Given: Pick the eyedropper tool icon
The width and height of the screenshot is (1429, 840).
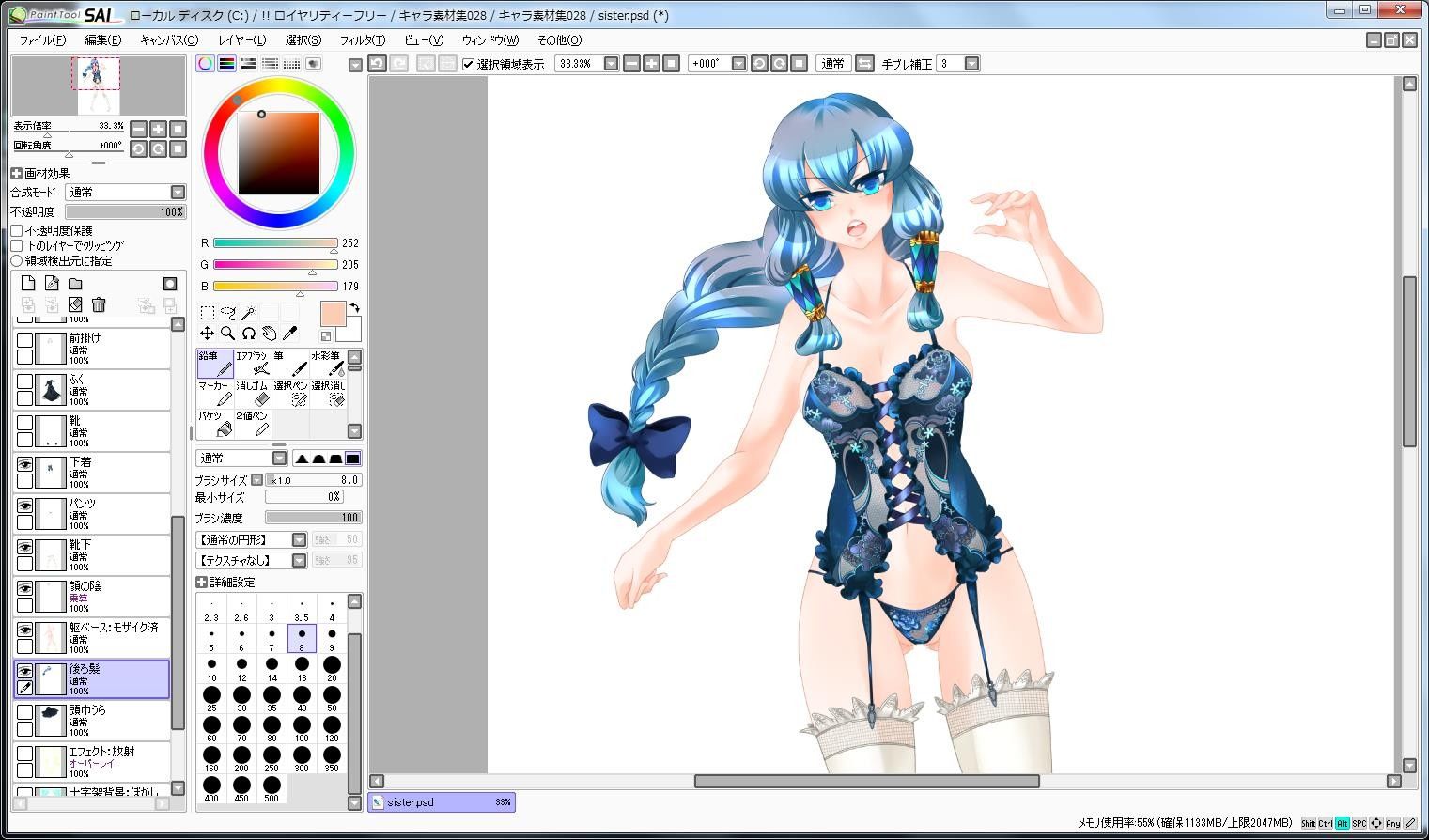Looking at the screenshot, I should [x=289, y=334].
